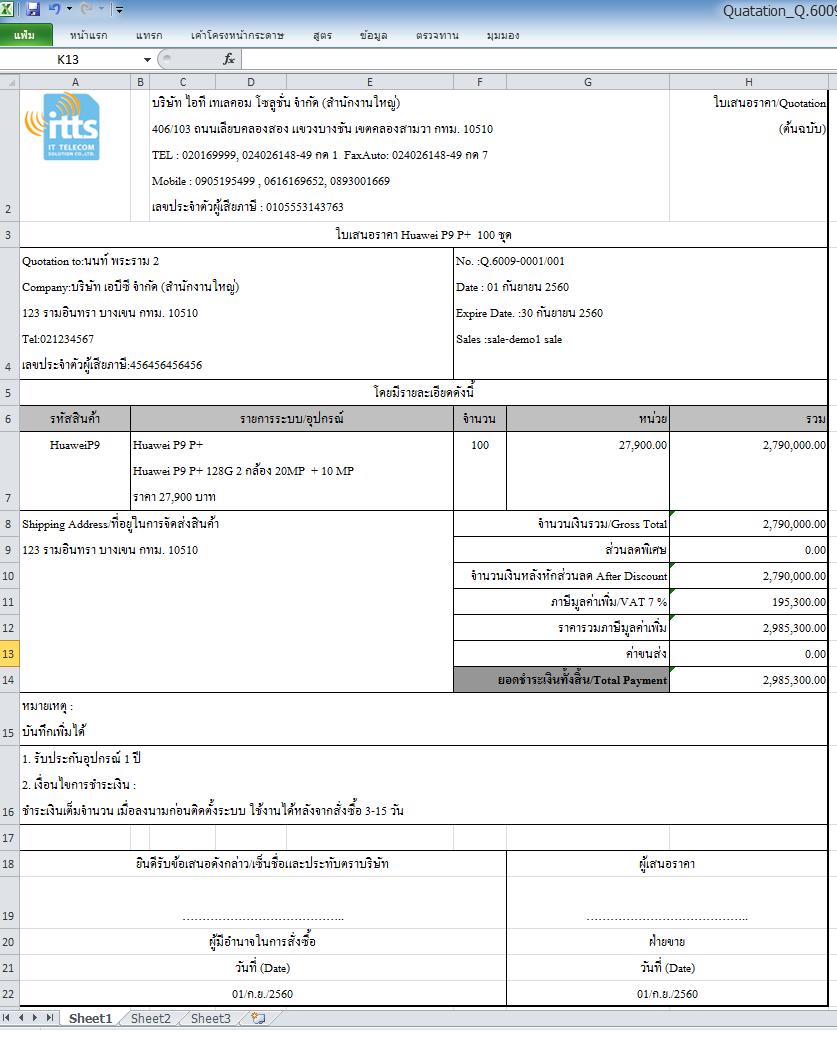Select row 7 header
The height and width of the screenshot is (1045, 837).
[x=9, y=471]
